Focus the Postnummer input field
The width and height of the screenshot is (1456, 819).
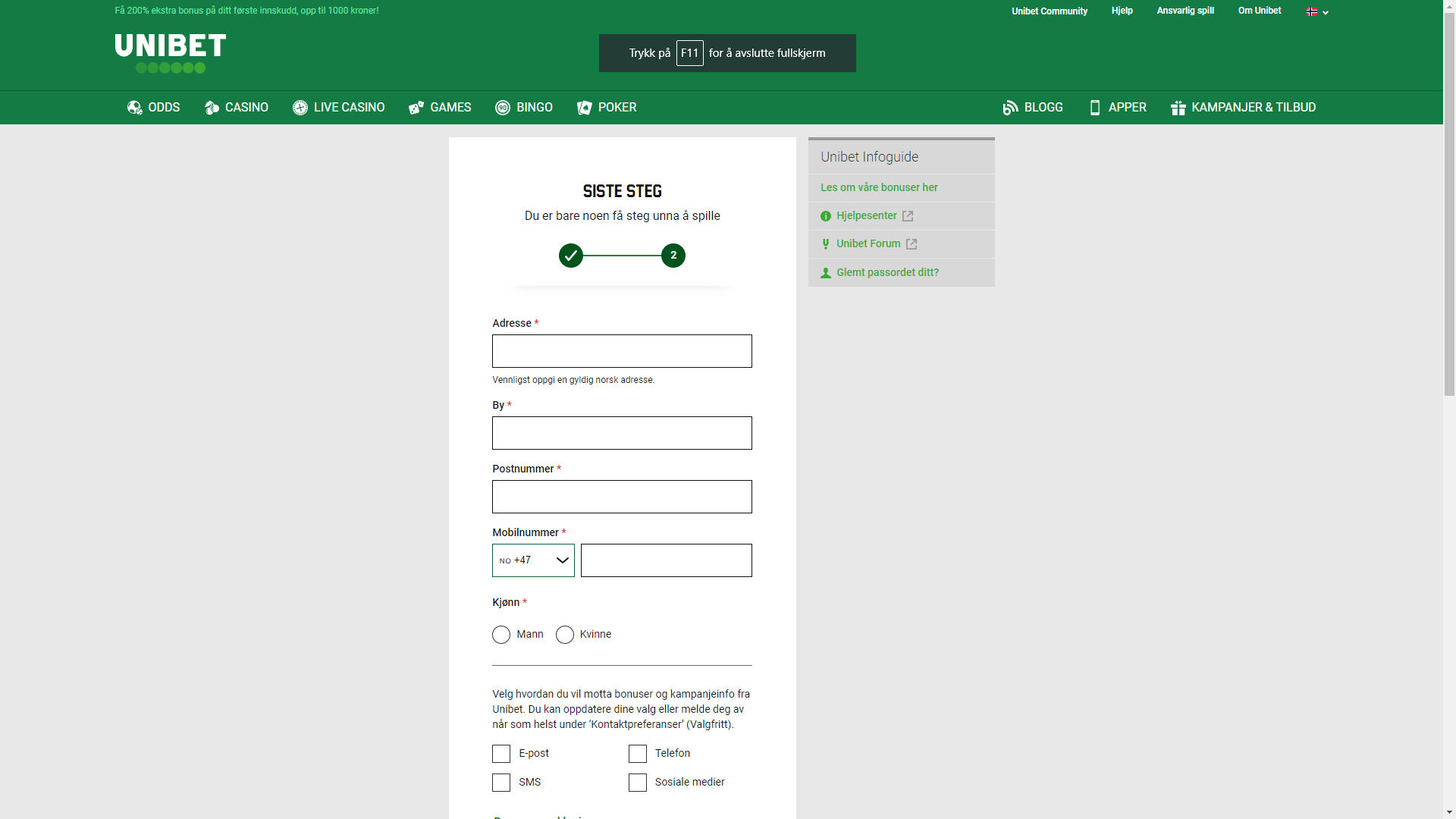pyautogui.click(x=622, y=497)
